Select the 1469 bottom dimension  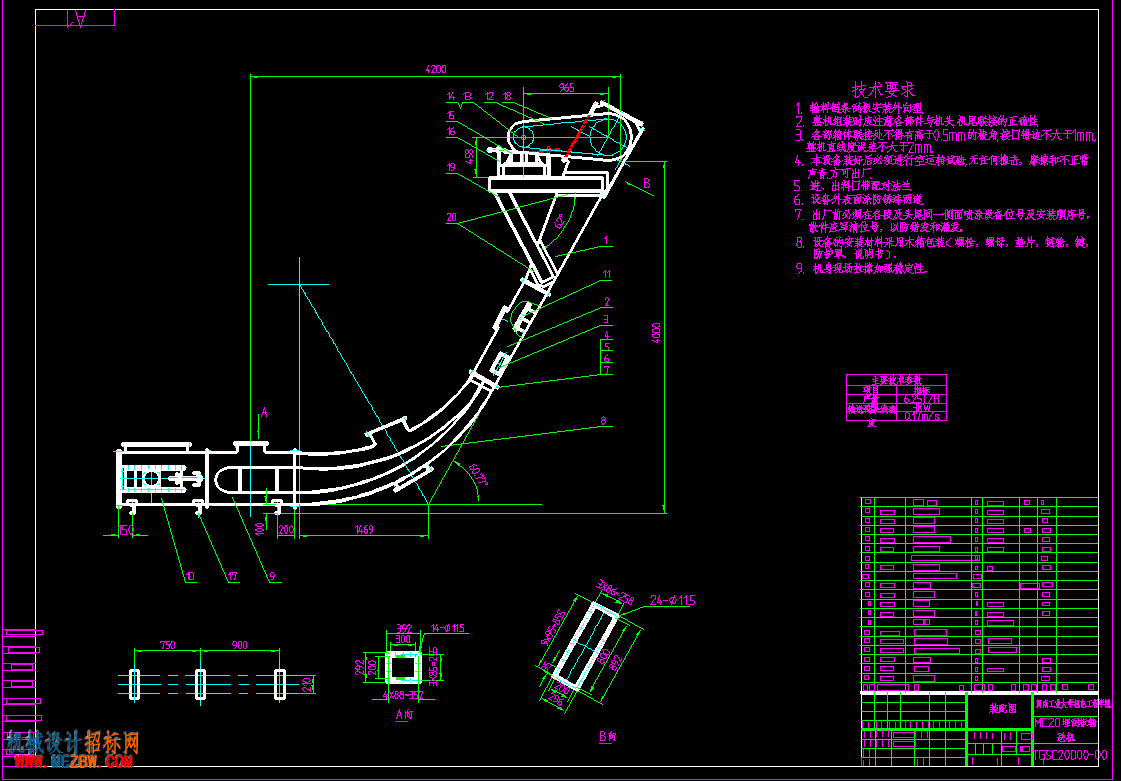click(364, 529)
